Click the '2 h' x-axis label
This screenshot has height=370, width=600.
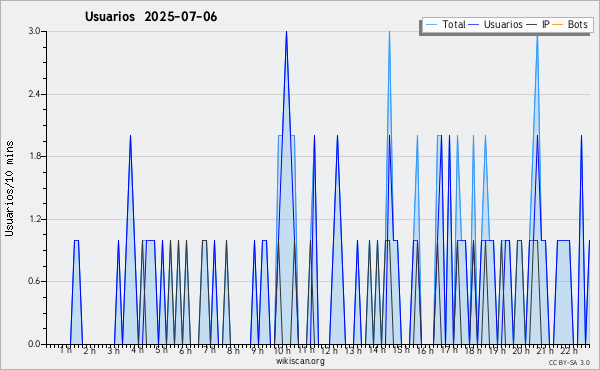click(90, 350)
